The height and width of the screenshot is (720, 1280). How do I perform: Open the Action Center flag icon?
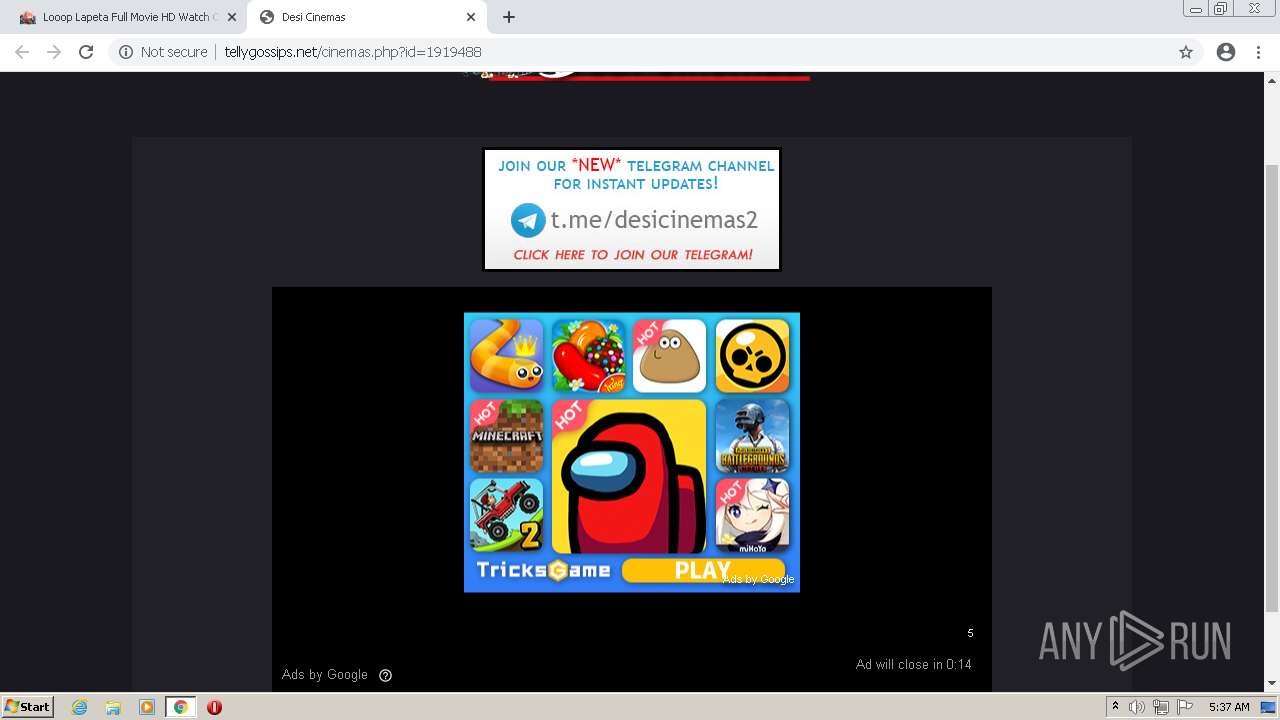1185,707
